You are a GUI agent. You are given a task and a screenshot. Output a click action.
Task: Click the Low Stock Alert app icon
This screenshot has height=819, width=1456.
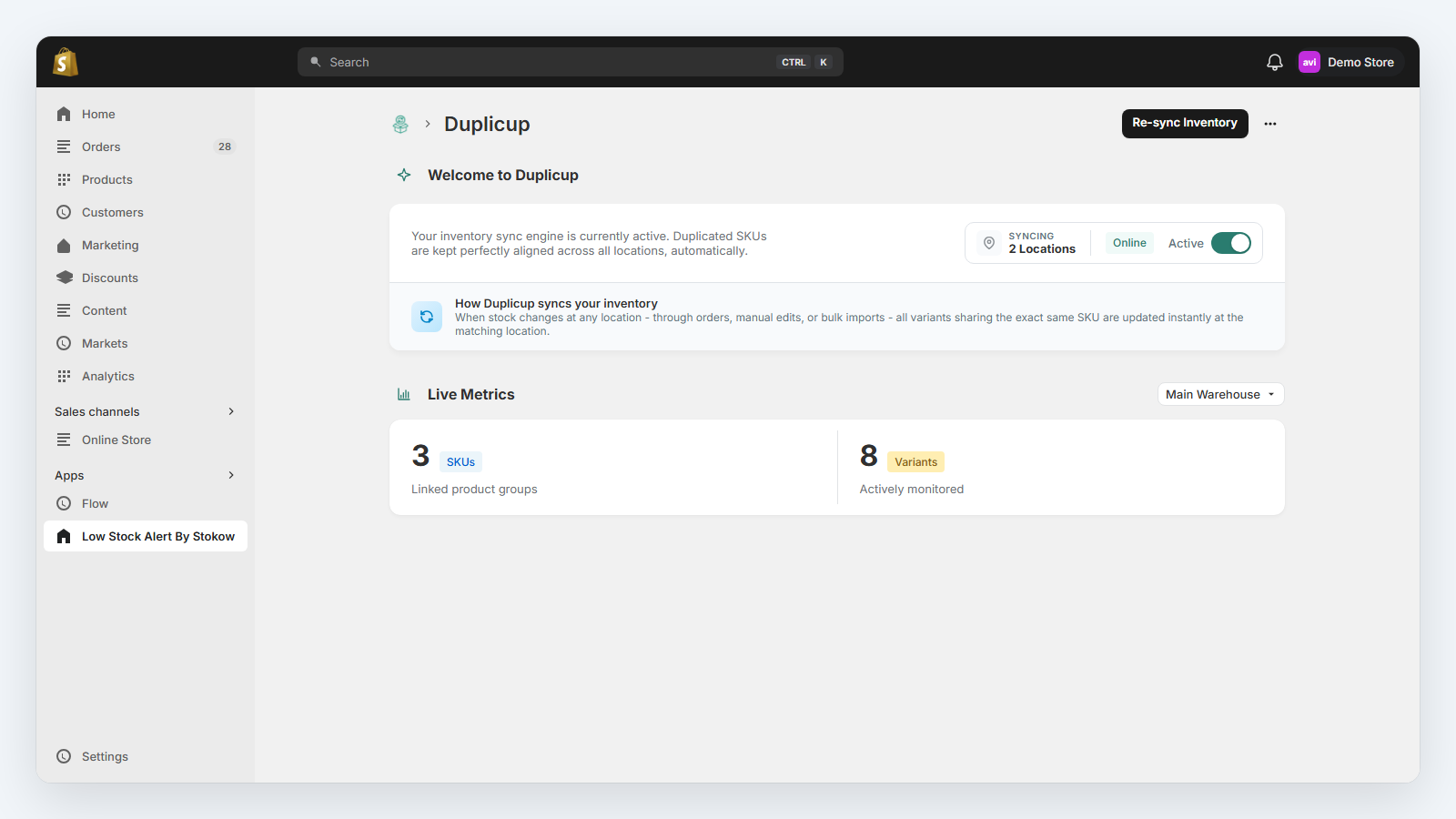point(64,536)
